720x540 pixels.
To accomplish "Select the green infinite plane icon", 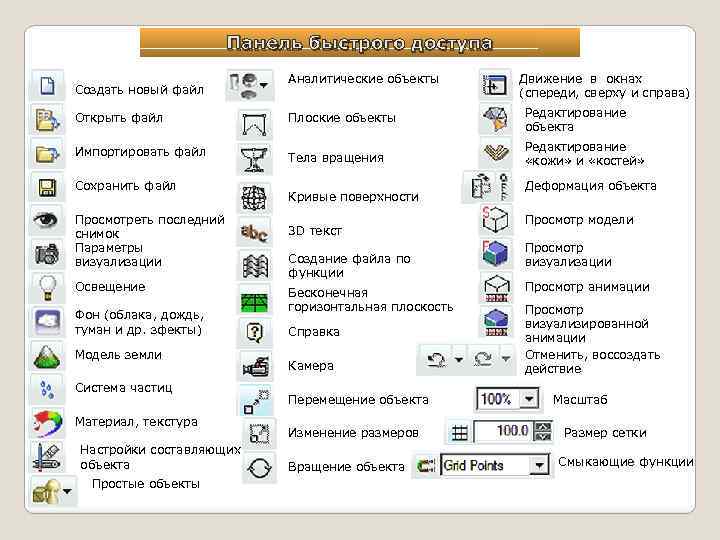I will [x=254, y=302].
